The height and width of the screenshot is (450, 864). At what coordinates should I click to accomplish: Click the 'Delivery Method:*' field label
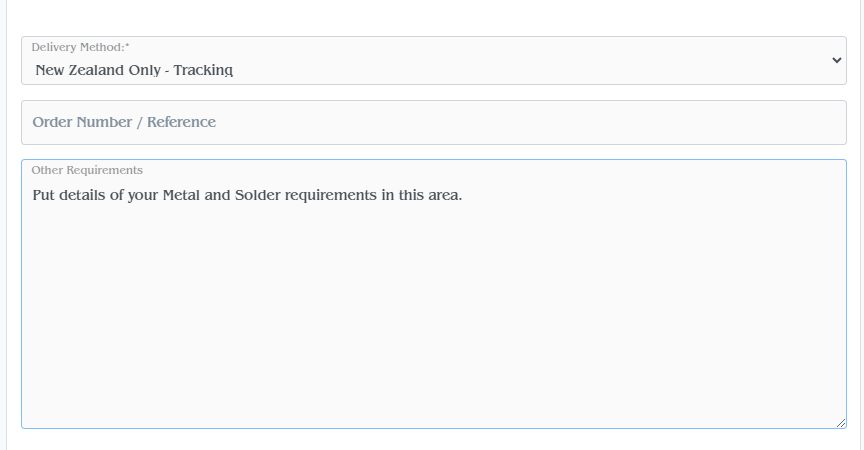[x=80, y=47]
